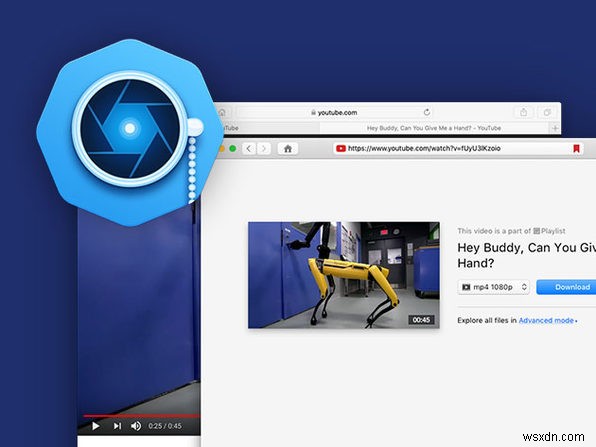Open the tabs overview icon in Safari
The width and height of the screenshot is (596, 447).
(x=547, y=112)
